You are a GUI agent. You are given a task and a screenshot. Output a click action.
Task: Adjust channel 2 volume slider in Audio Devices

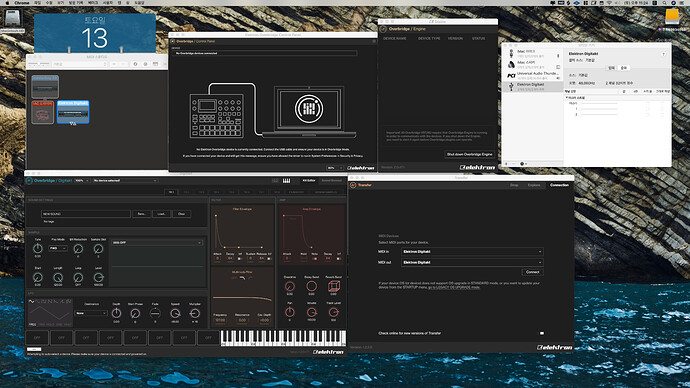point(598,114)
